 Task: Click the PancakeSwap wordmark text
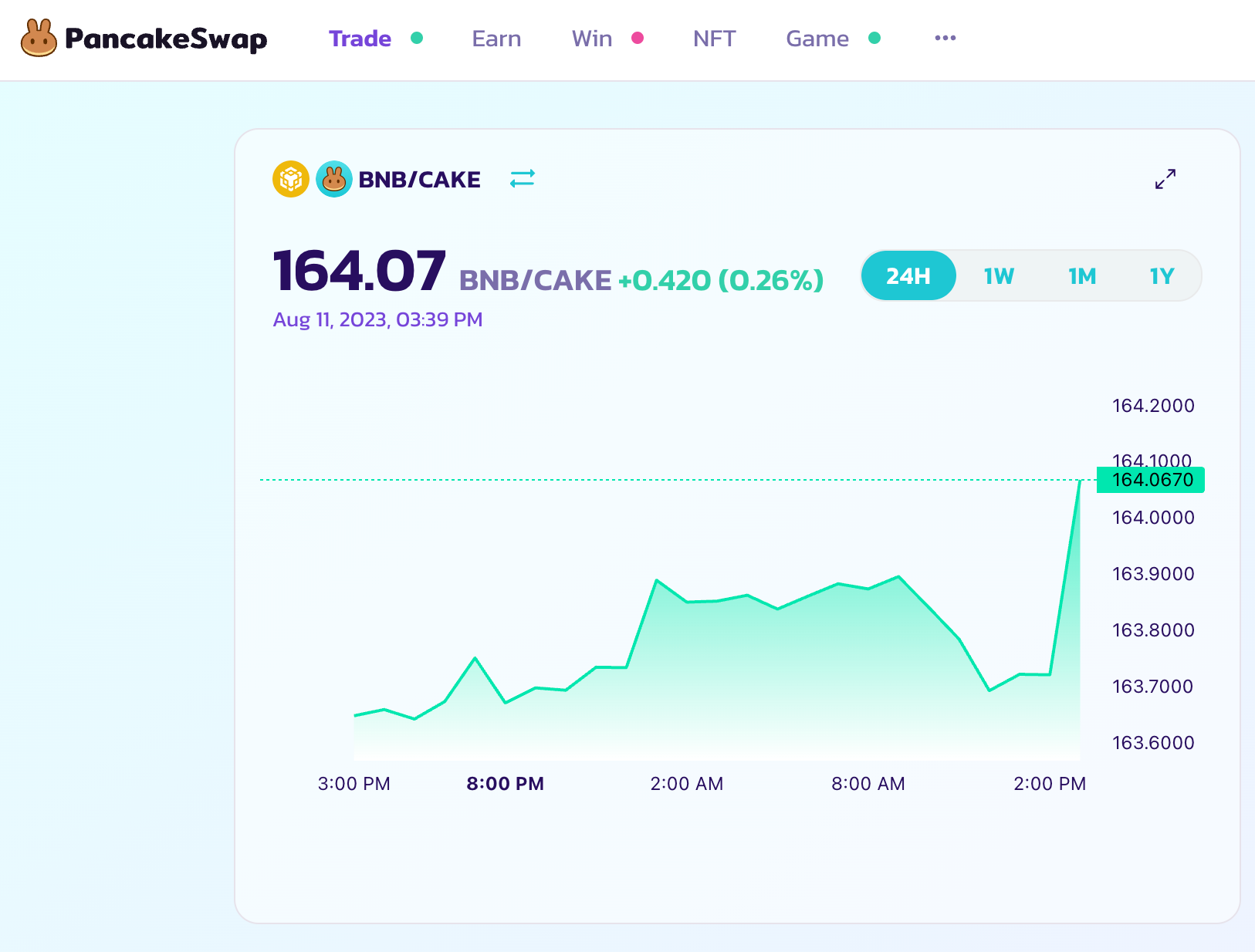(x=166, y=39)
